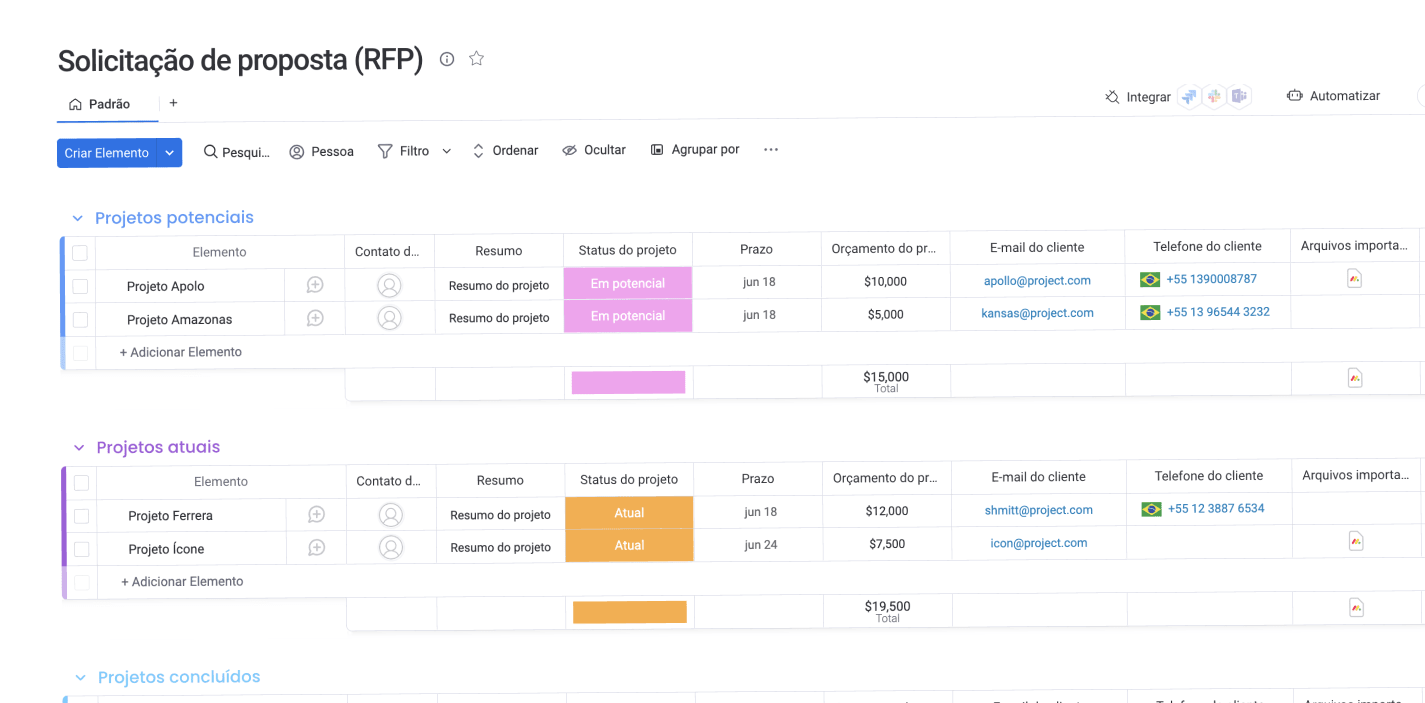The height and width of the screenshot is (703, 1425).
Task: Start a conversation on Projeto Apolo
Action: click(315, 285)
